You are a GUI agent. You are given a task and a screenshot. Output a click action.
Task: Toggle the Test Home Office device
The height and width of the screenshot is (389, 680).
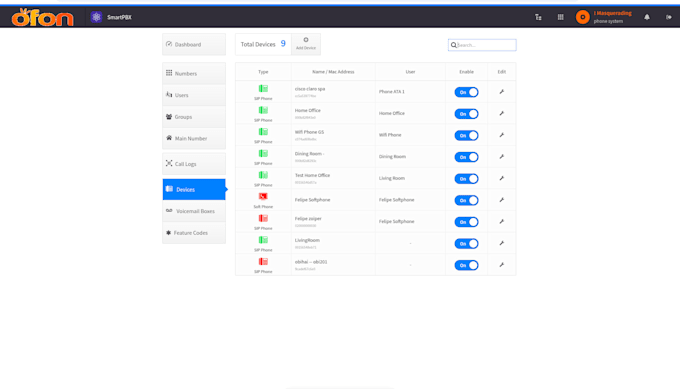[466, 179]
